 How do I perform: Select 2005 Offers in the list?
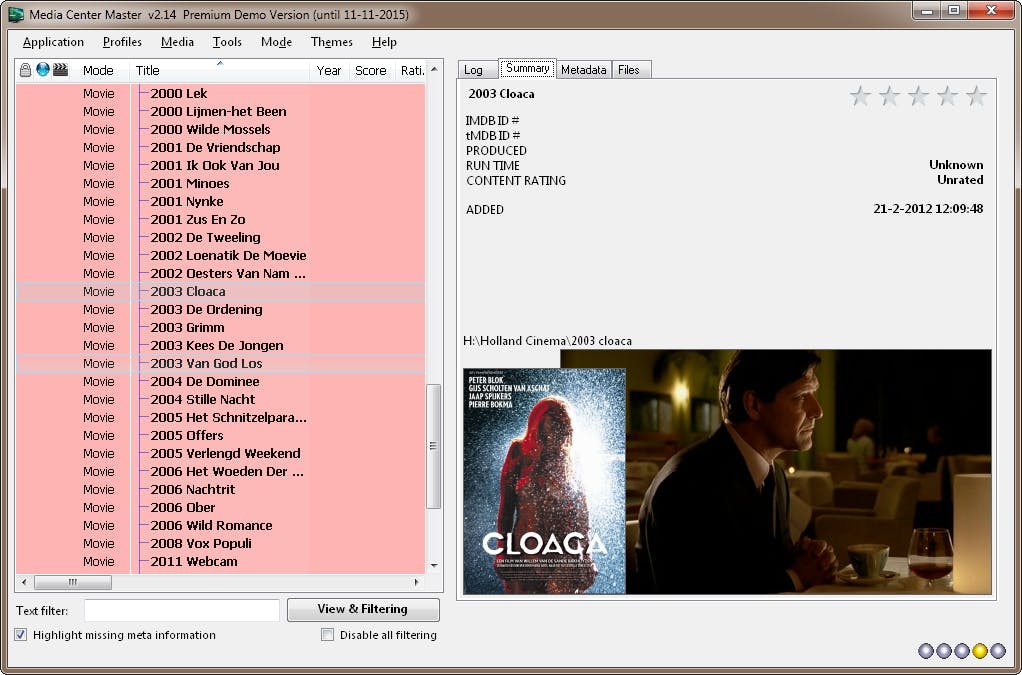(x=220, y=435)
